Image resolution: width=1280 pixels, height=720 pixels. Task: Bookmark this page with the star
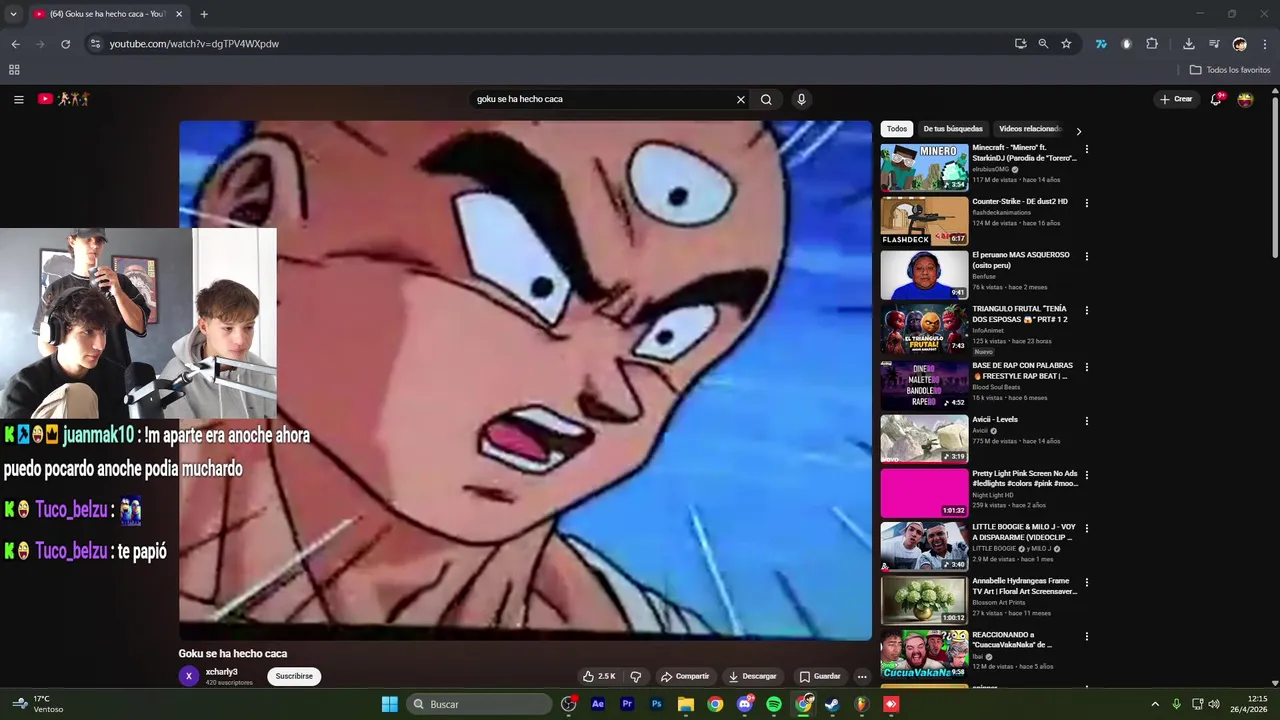click(1066, 44)
